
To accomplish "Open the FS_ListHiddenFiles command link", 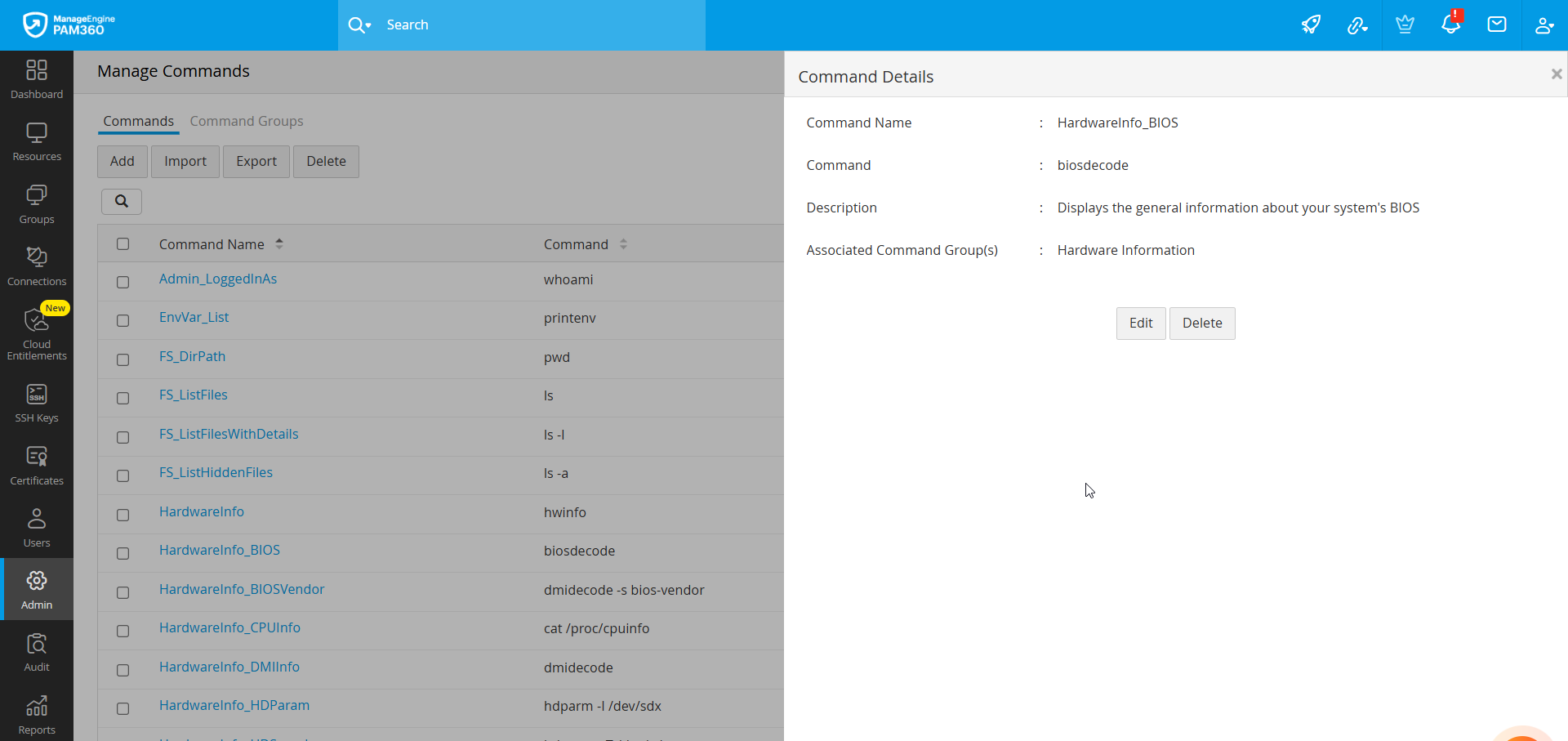I will tap(216, 472).
